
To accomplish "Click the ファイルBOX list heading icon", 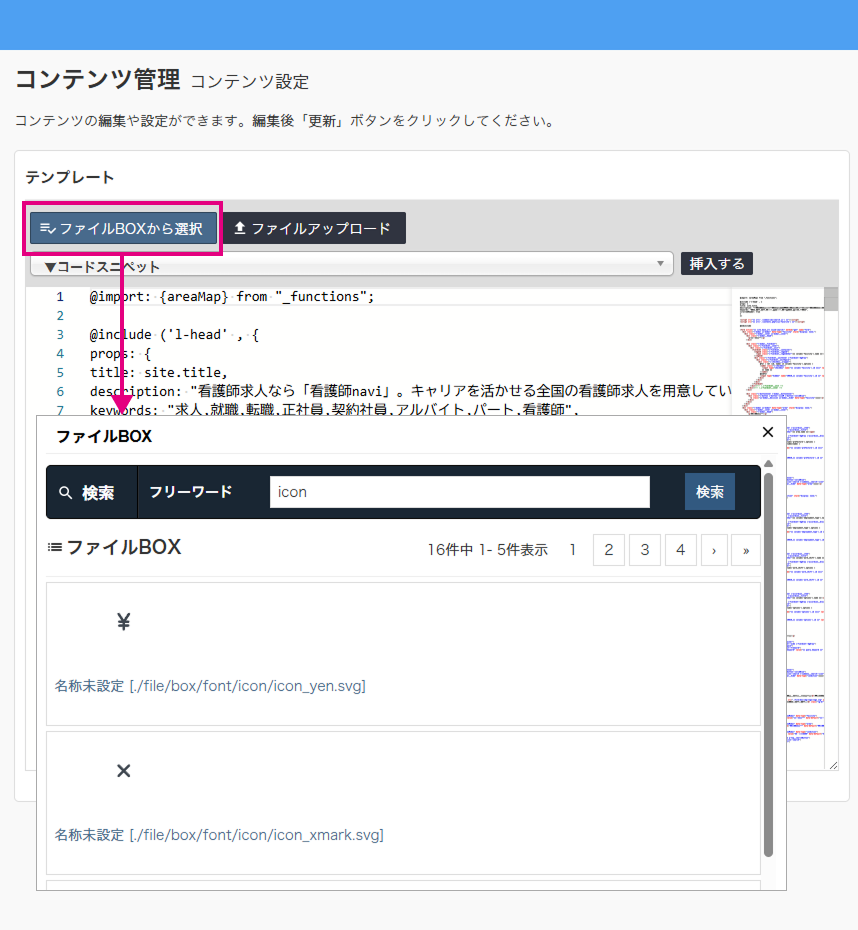I will 55,547.
